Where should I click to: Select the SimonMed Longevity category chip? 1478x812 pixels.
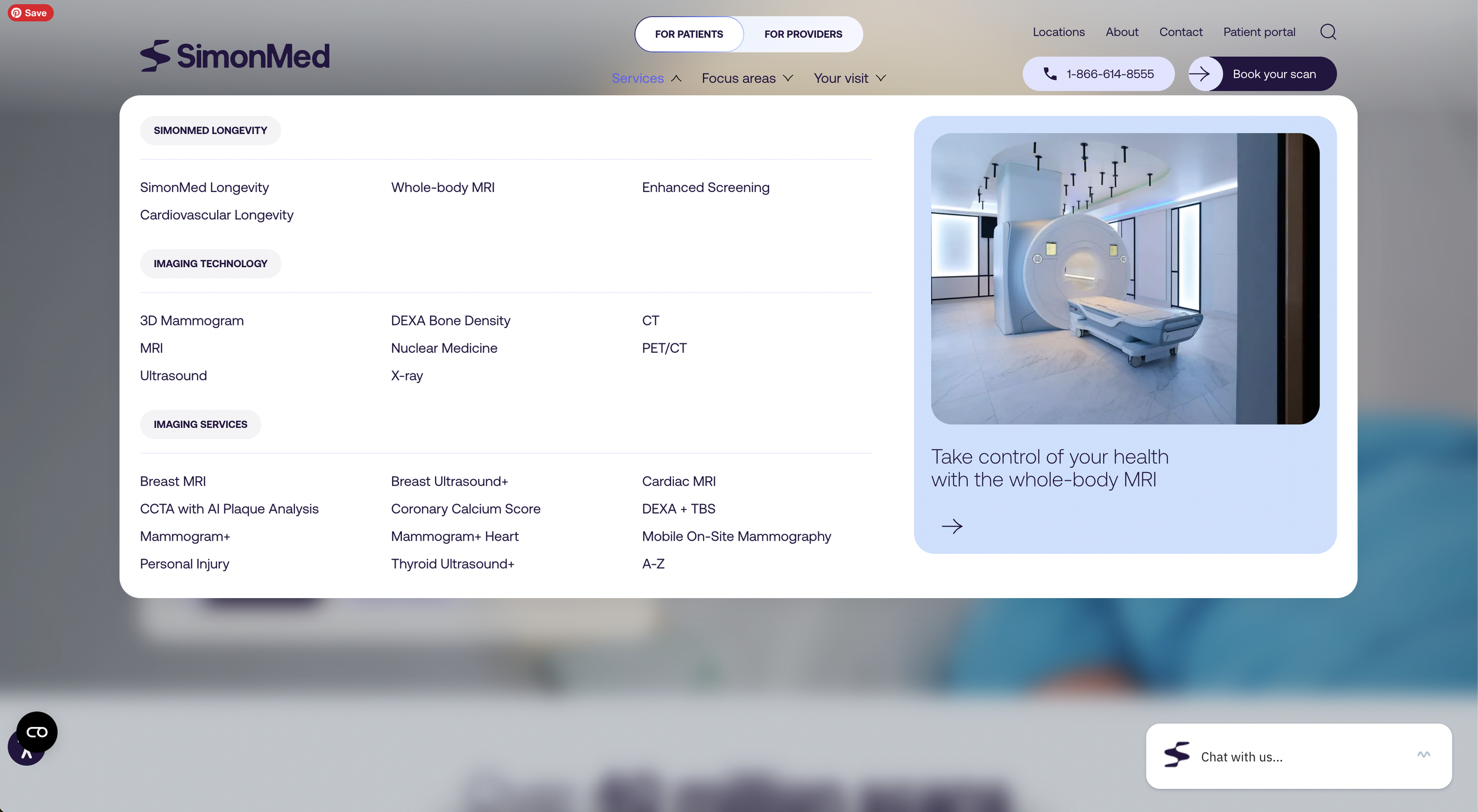(210, 131)
